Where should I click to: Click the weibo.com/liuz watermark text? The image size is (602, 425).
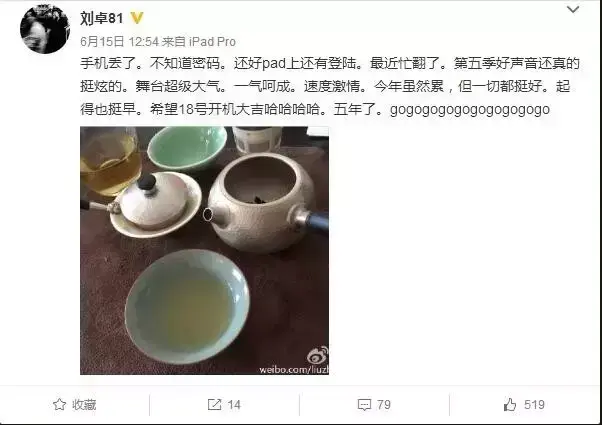click(294, 370)
